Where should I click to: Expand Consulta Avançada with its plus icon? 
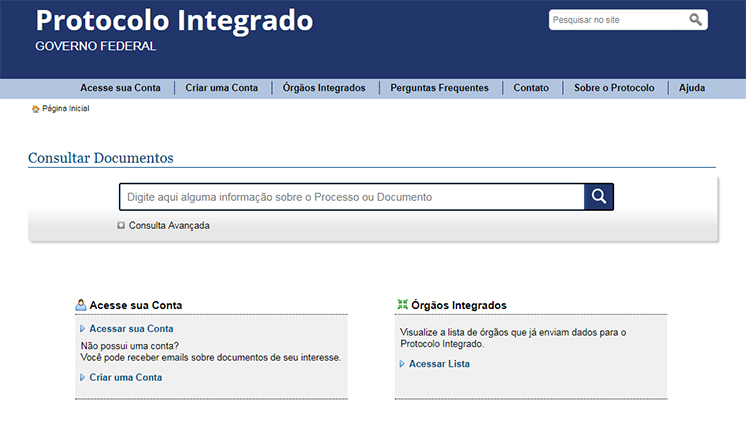[121, 225]
